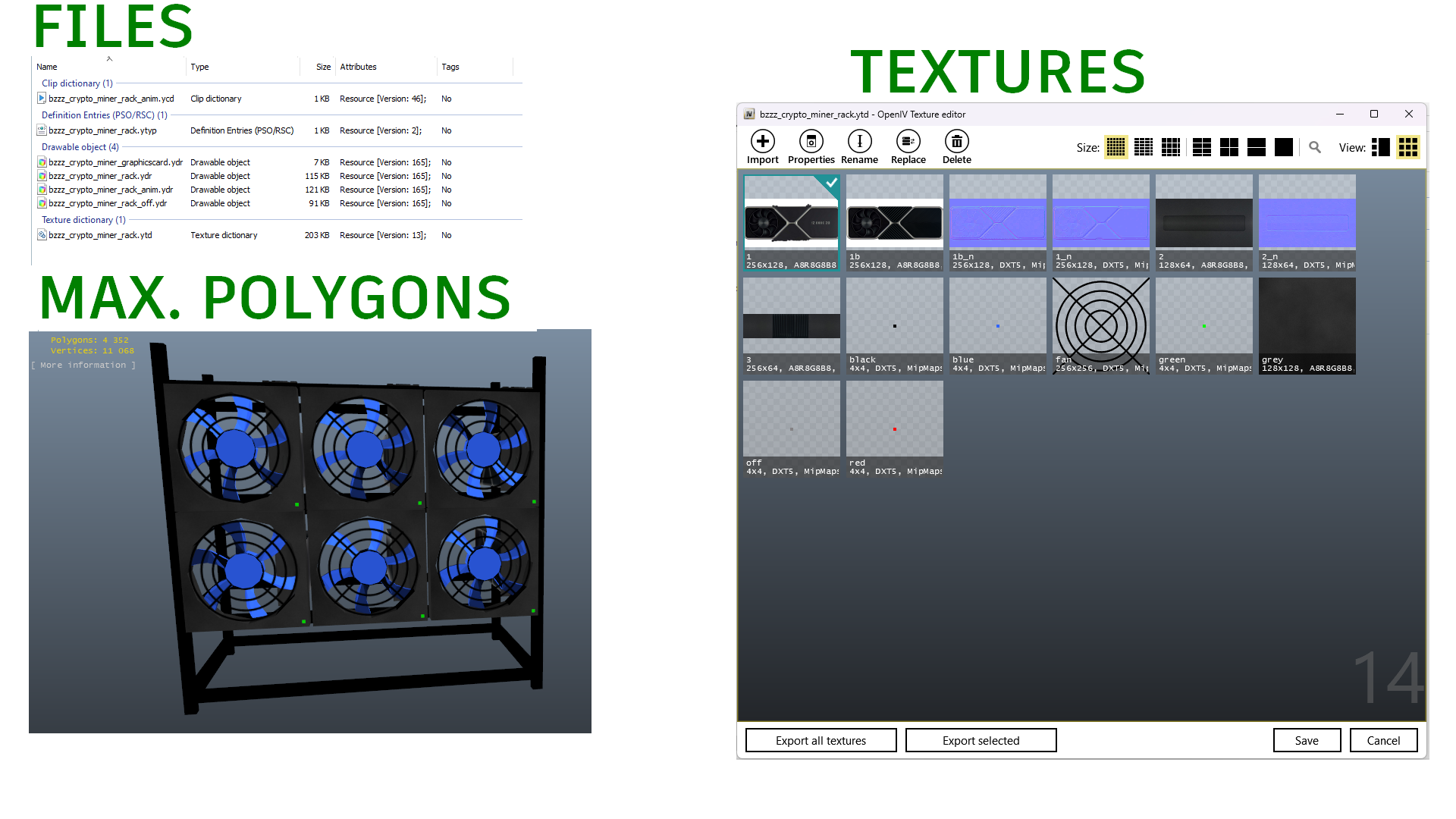The width and height of the screenshot is (1456, 819).
Task: Select the largest thumbnail size icon
Action: (1284, 147)
